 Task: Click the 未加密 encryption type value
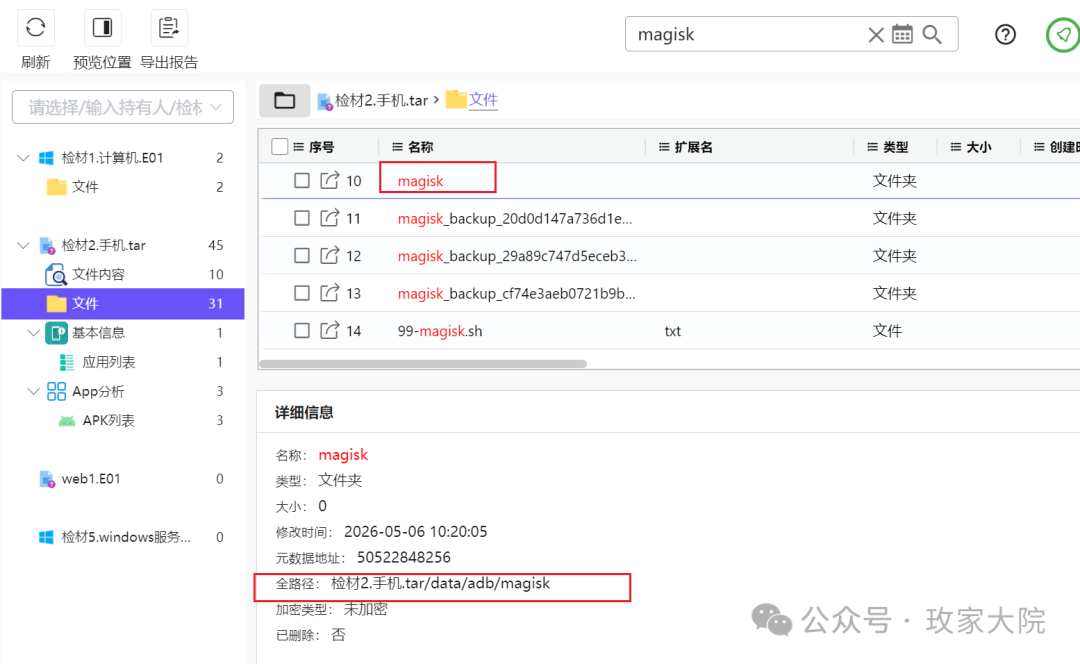(x=366, y=609)
